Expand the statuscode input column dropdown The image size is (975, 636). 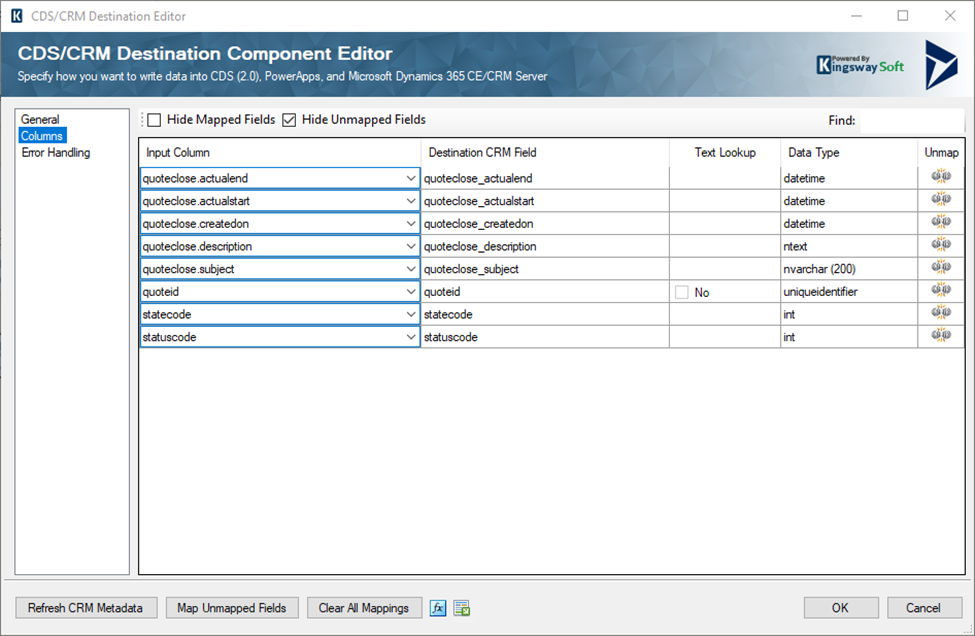click(x=410, y=338)
